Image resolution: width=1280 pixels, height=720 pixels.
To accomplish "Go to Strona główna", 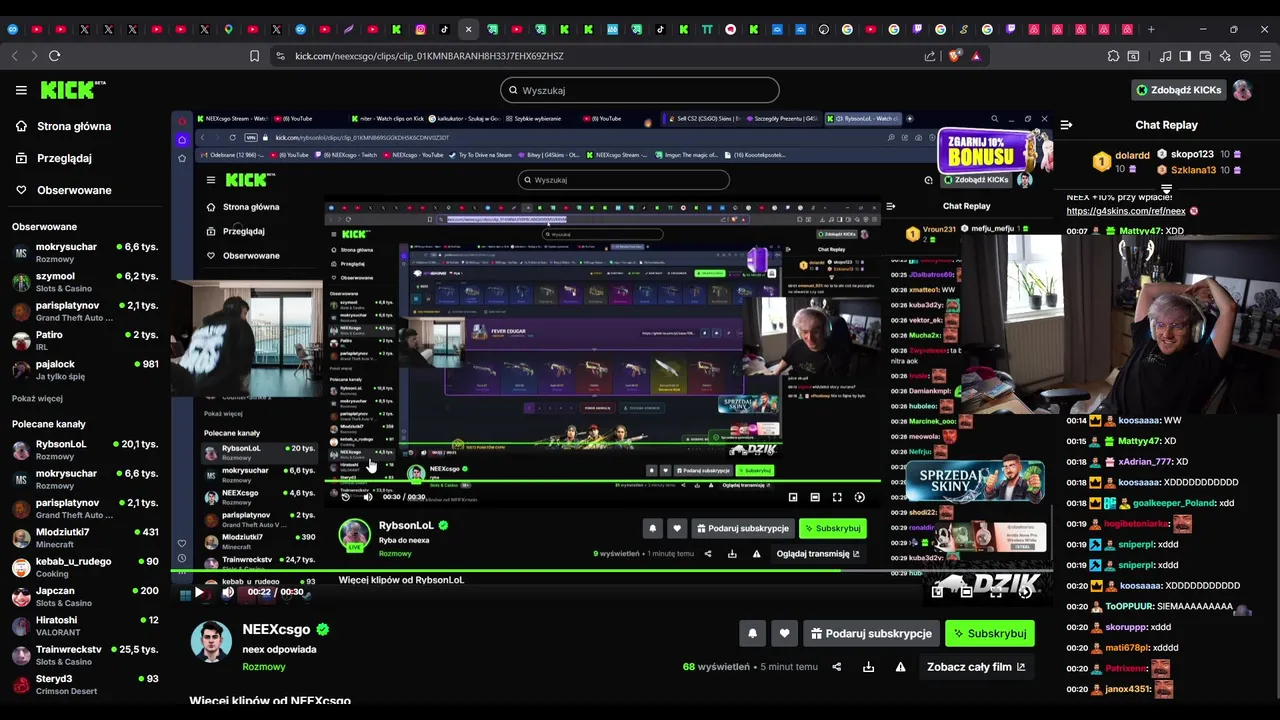I will pos(74,126).
